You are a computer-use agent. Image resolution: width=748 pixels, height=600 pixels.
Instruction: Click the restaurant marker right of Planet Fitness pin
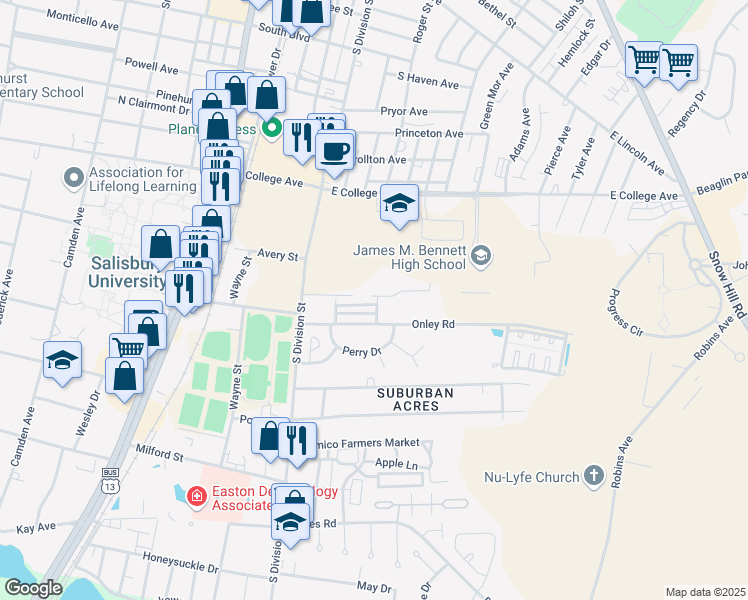300,138
